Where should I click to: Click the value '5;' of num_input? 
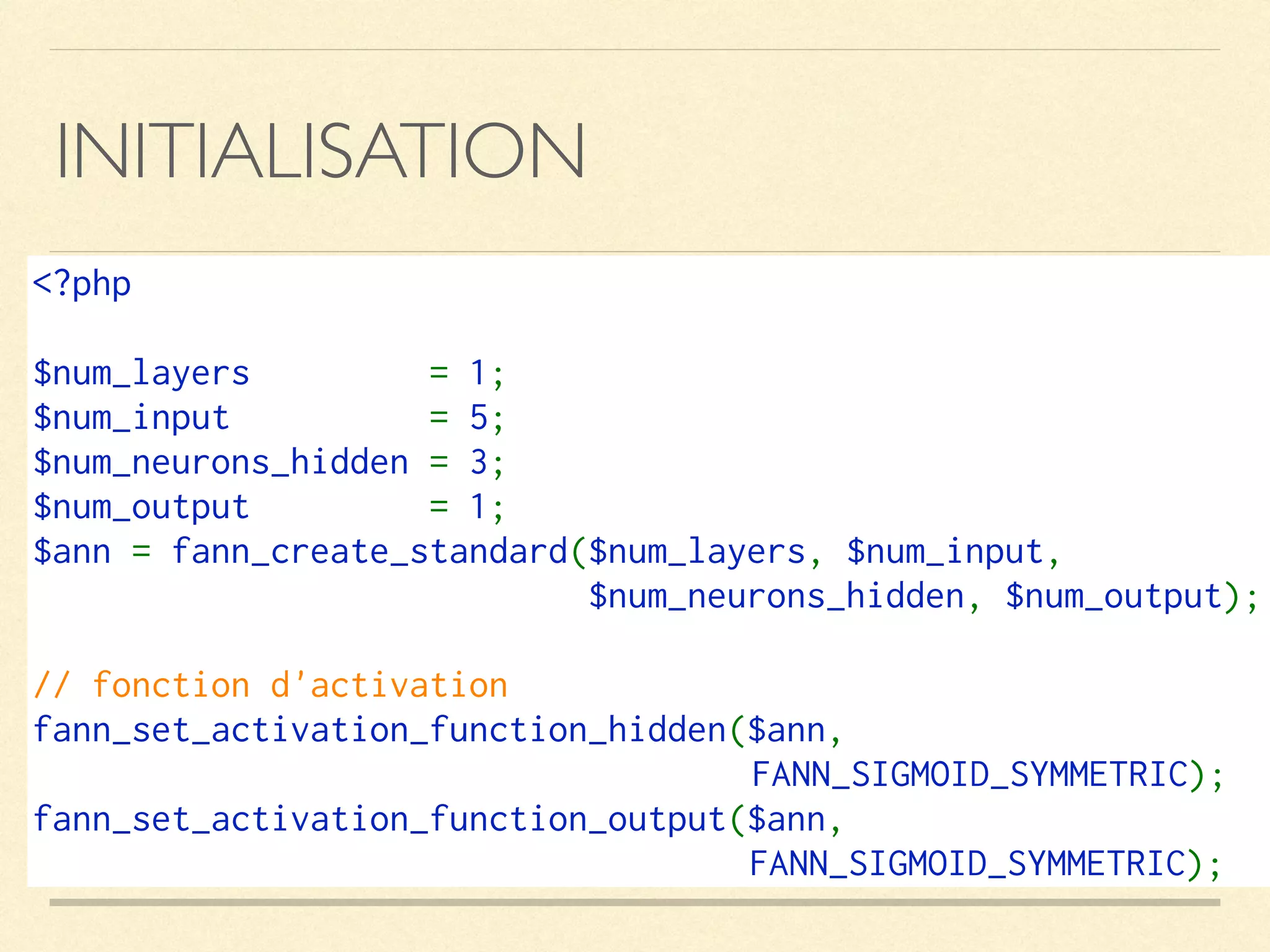point(487,418)
